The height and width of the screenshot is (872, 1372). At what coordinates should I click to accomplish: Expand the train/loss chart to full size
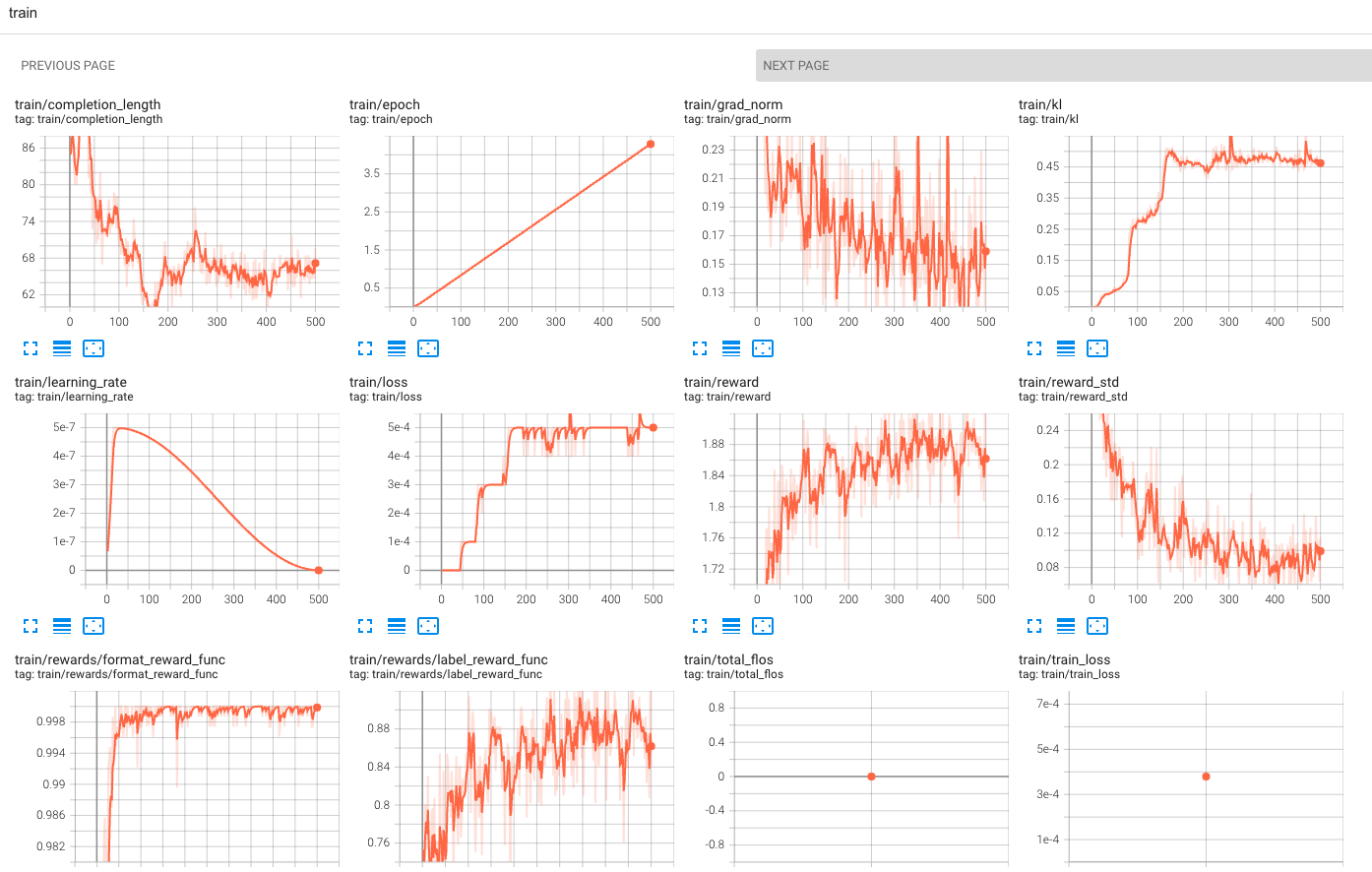(365, 626)
